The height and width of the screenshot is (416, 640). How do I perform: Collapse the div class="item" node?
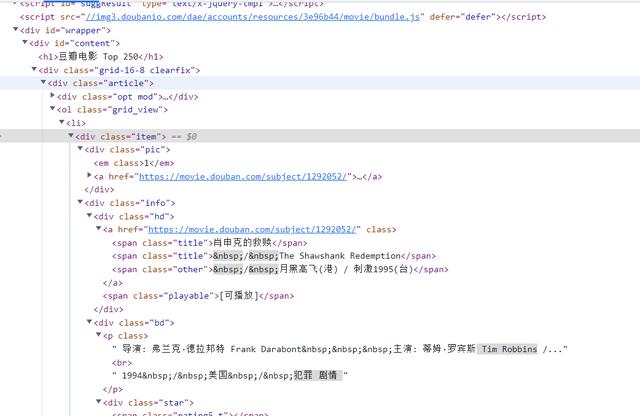click(x=71, y=135)
